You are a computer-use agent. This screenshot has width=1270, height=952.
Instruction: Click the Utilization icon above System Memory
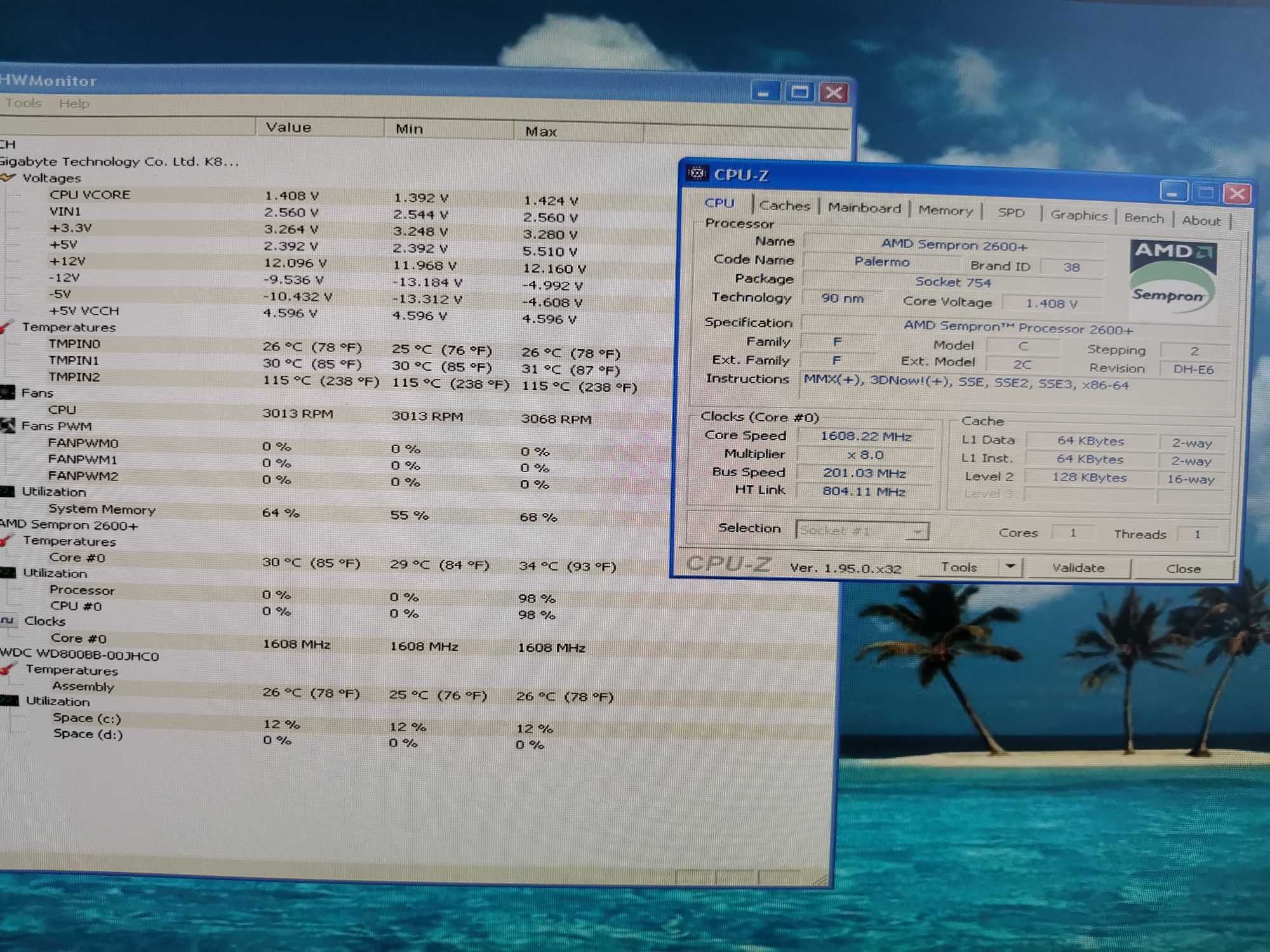click(8, 492)
